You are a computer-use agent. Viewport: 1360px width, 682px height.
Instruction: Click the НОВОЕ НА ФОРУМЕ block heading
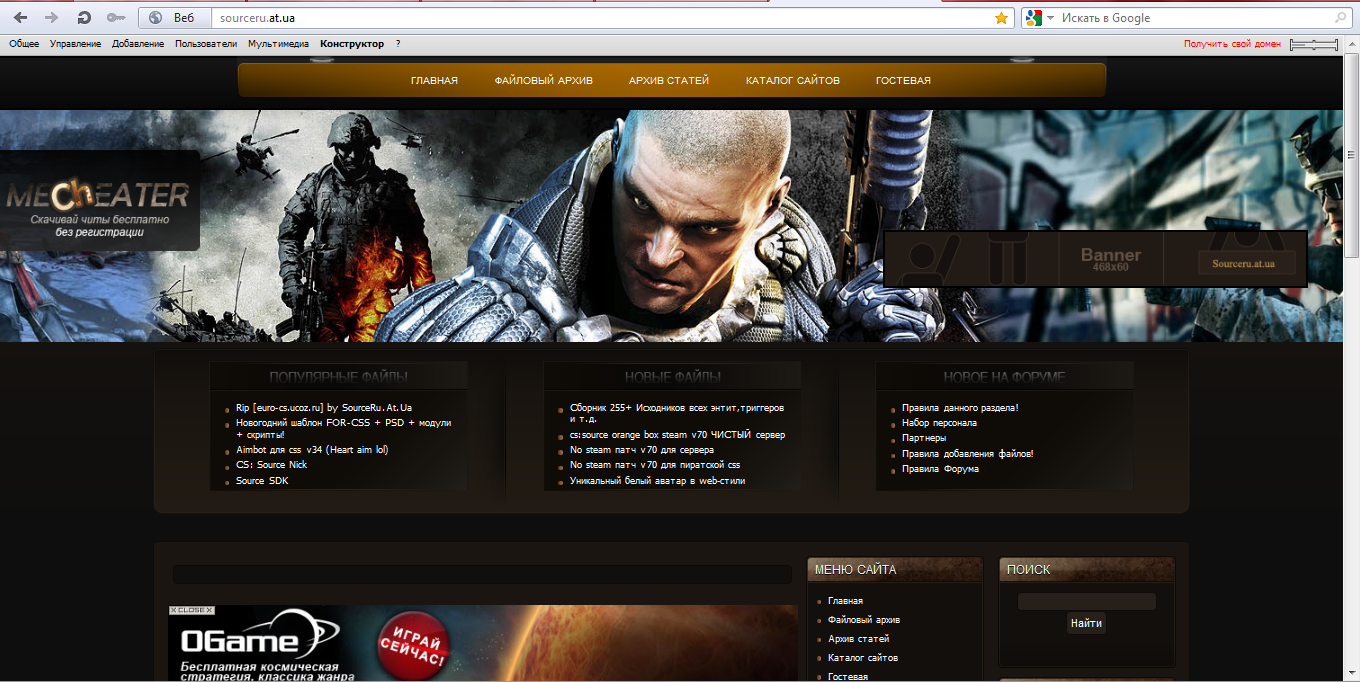[1004, 377]
